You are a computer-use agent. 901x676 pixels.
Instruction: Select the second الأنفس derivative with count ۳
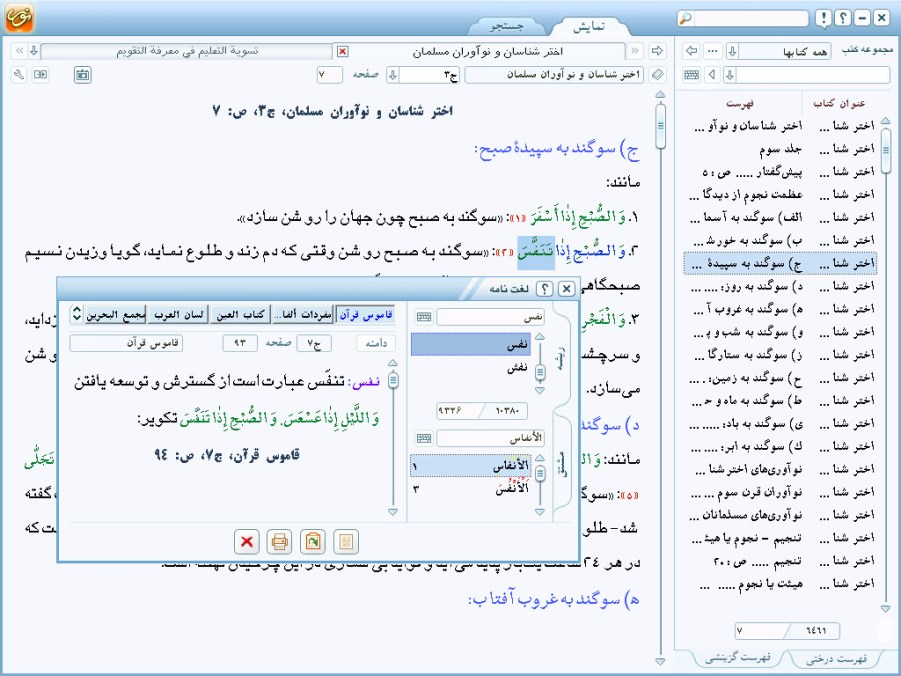[471, 489]
